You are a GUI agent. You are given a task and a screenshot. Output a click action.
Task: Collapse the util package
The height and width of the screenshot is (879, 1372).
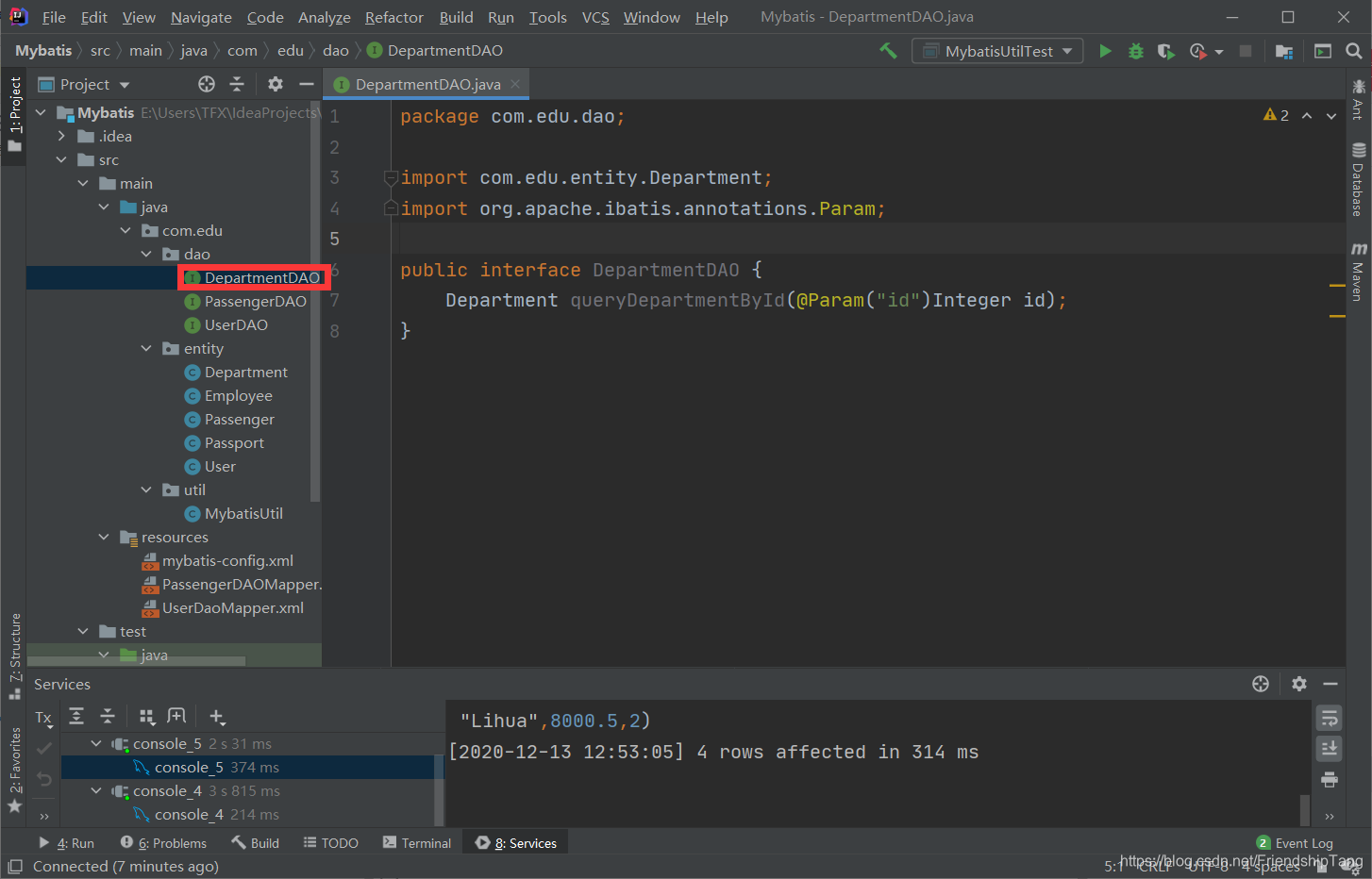click(x=146, y=489)
